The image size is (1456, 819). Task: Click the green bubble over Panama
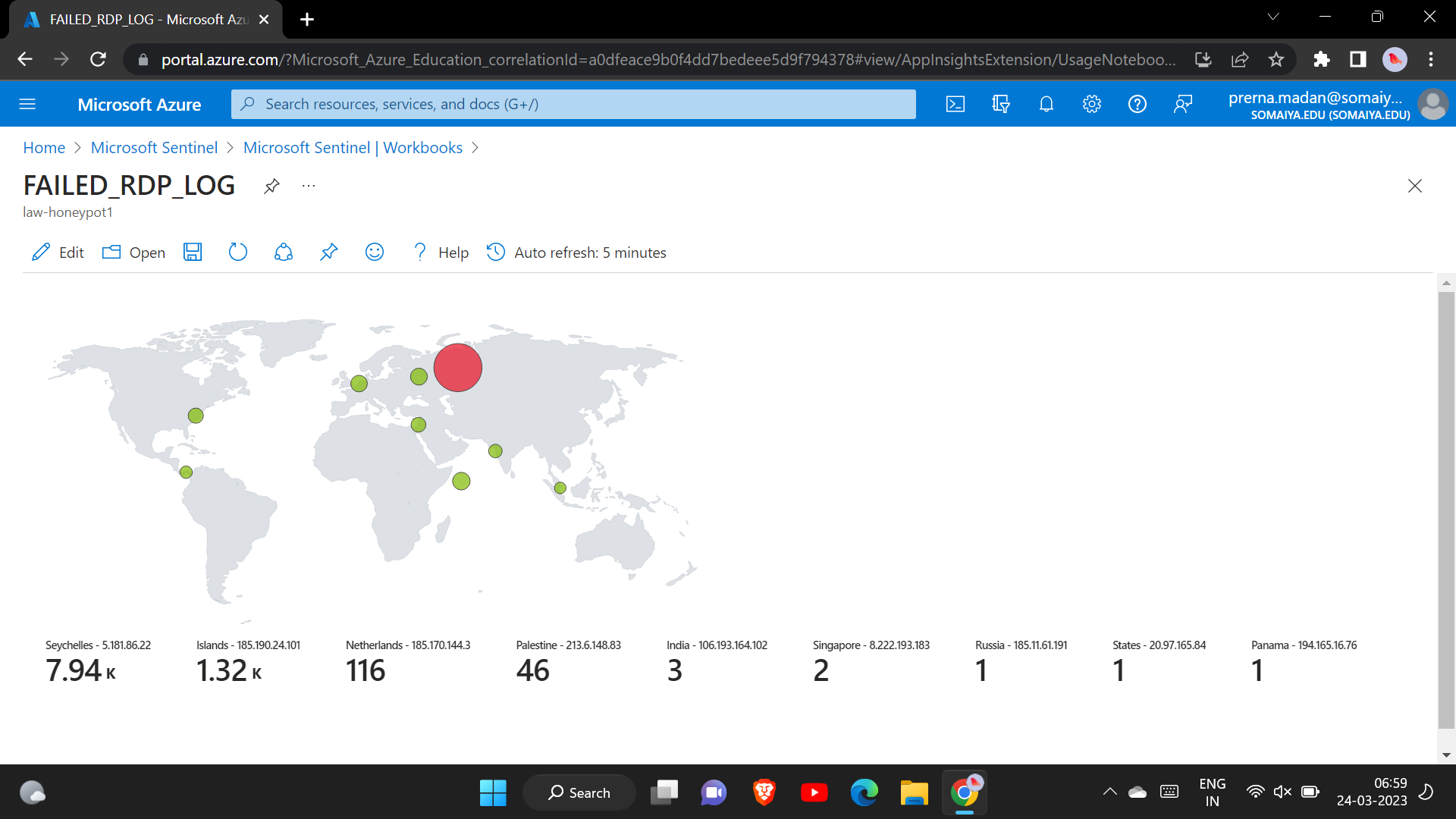pos(187,472)
